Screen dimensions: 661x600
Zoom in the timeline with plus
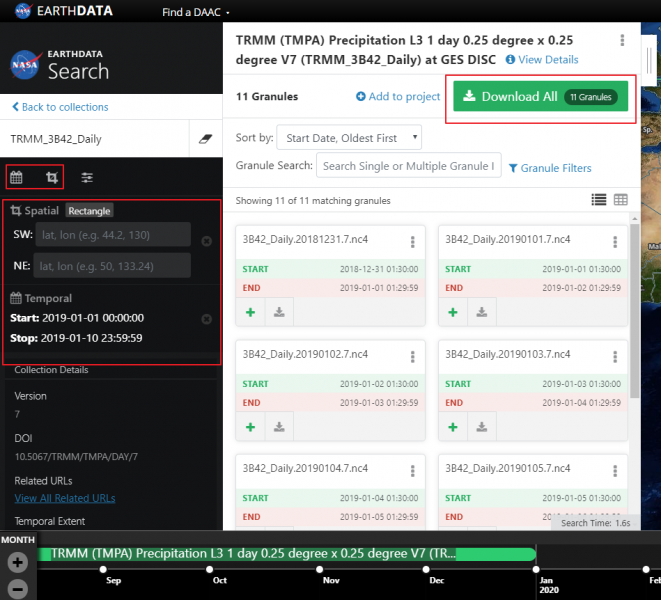(x=17, y=562)
